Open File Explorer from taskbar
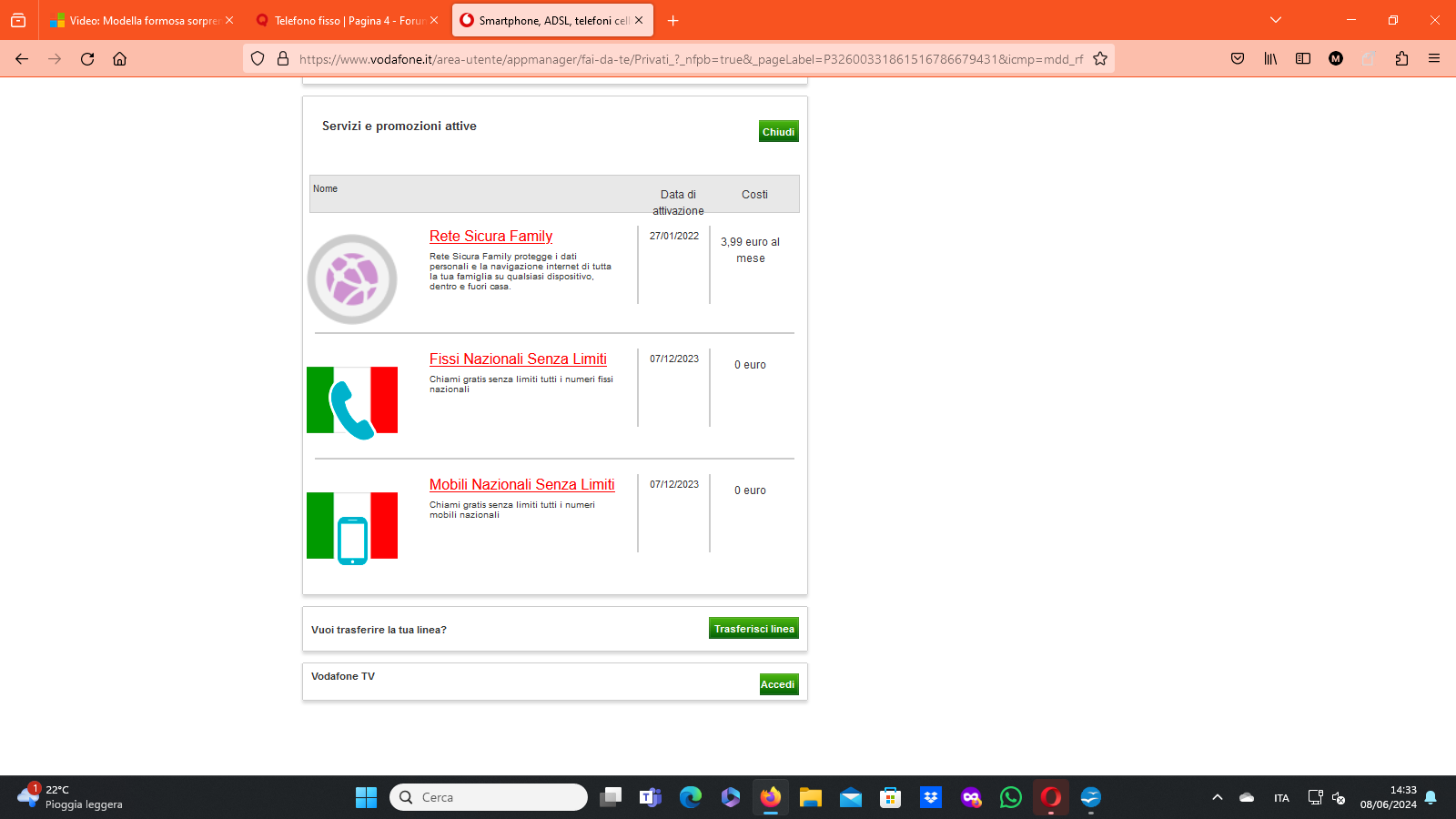Image resolution: width=1456 pixels, height=819 pixels. pyautogui.click(x=810, y=798)
